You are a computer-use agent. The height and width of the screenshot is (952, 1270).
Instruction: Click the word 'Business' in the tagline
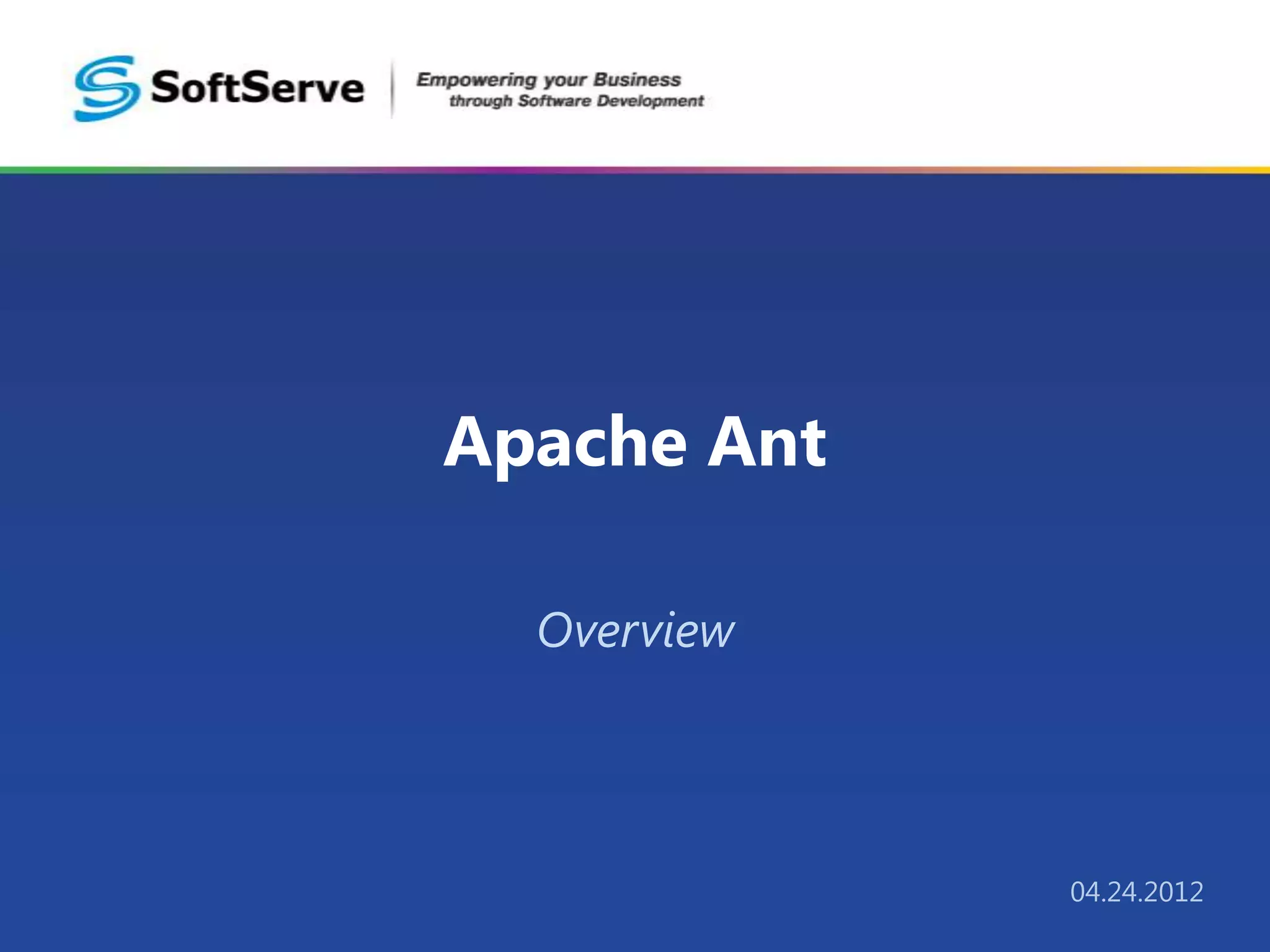point(637,80)
